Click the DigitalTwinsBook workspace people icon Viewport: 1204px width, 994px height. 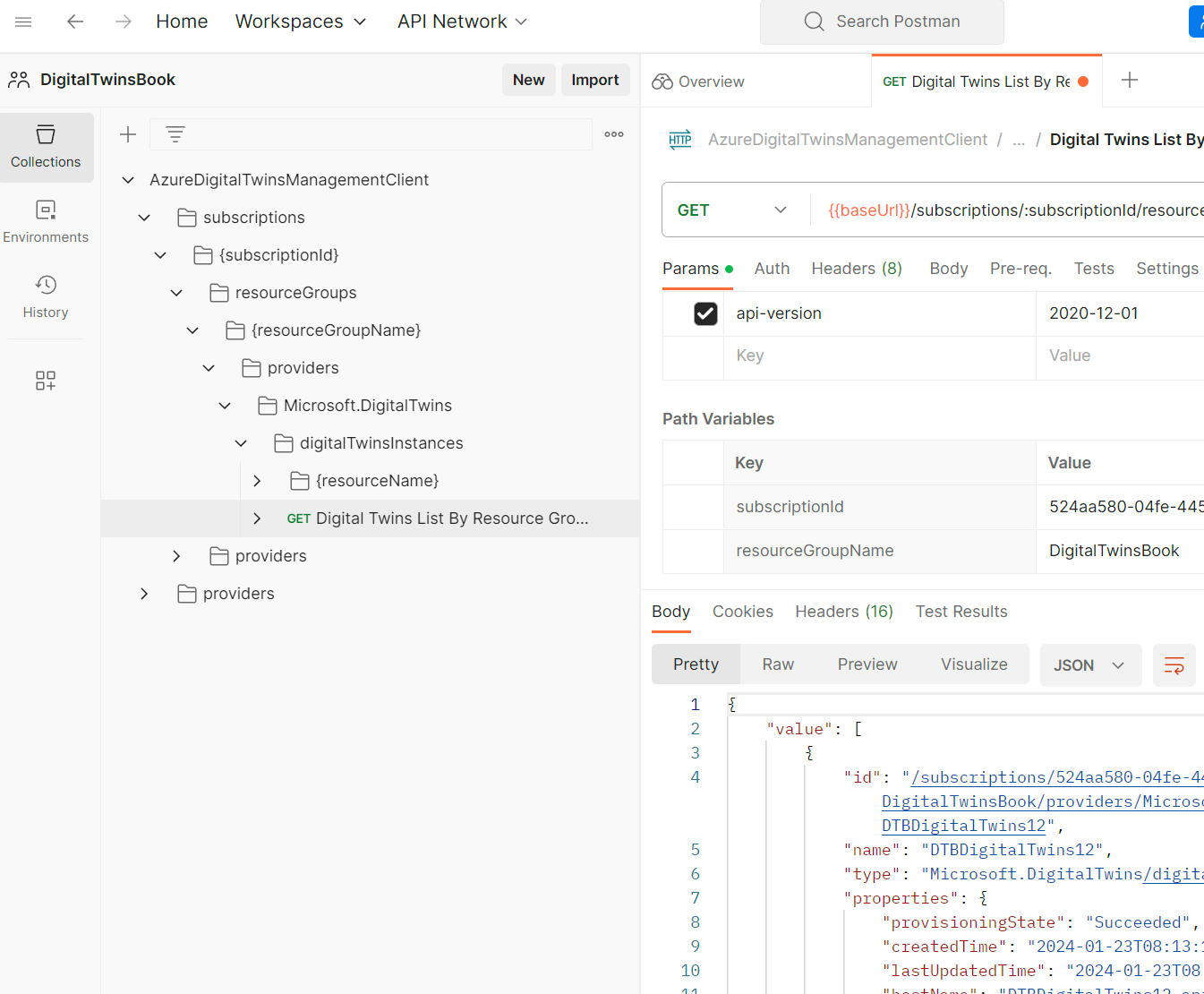(19, 80)
